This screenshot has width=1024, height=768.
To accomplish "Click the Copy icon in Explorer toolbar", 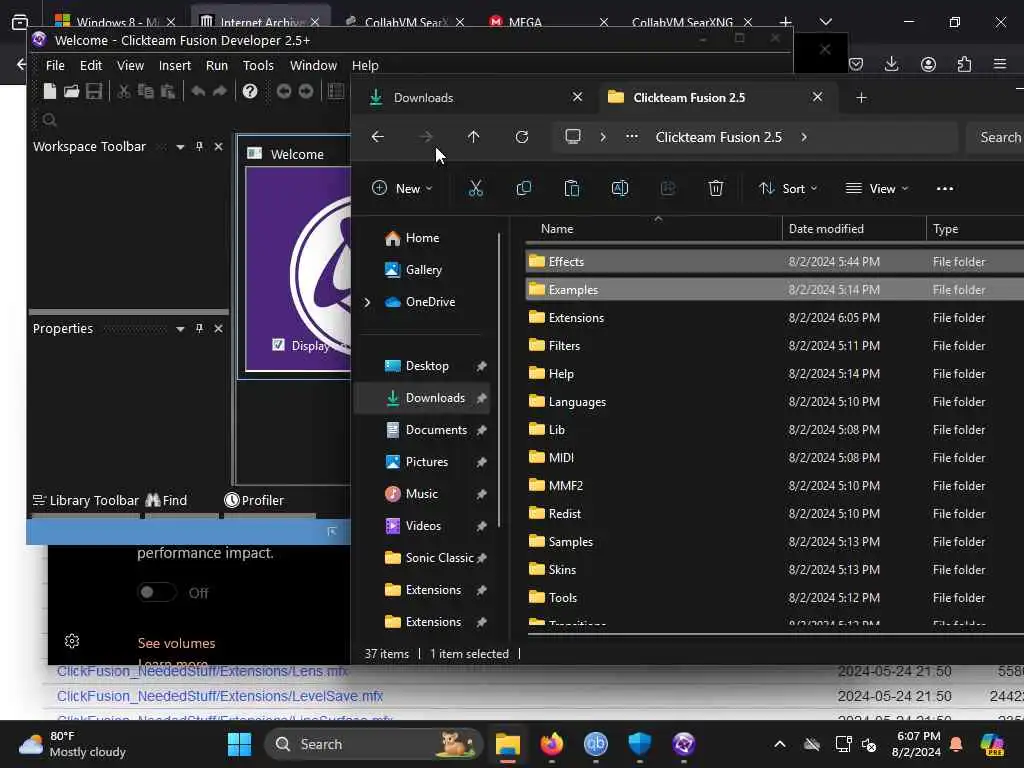I will (524, 189).
